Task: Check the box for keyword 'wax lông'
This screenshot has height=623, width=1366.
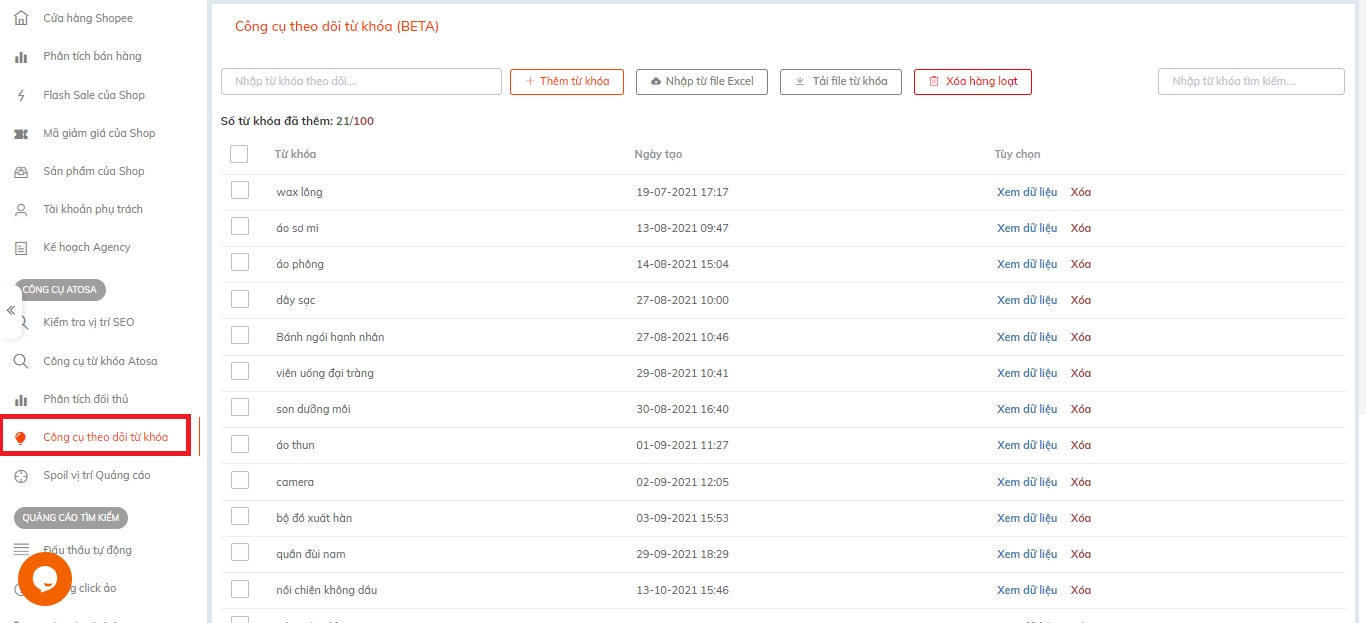Action: (x=240, y=191)
